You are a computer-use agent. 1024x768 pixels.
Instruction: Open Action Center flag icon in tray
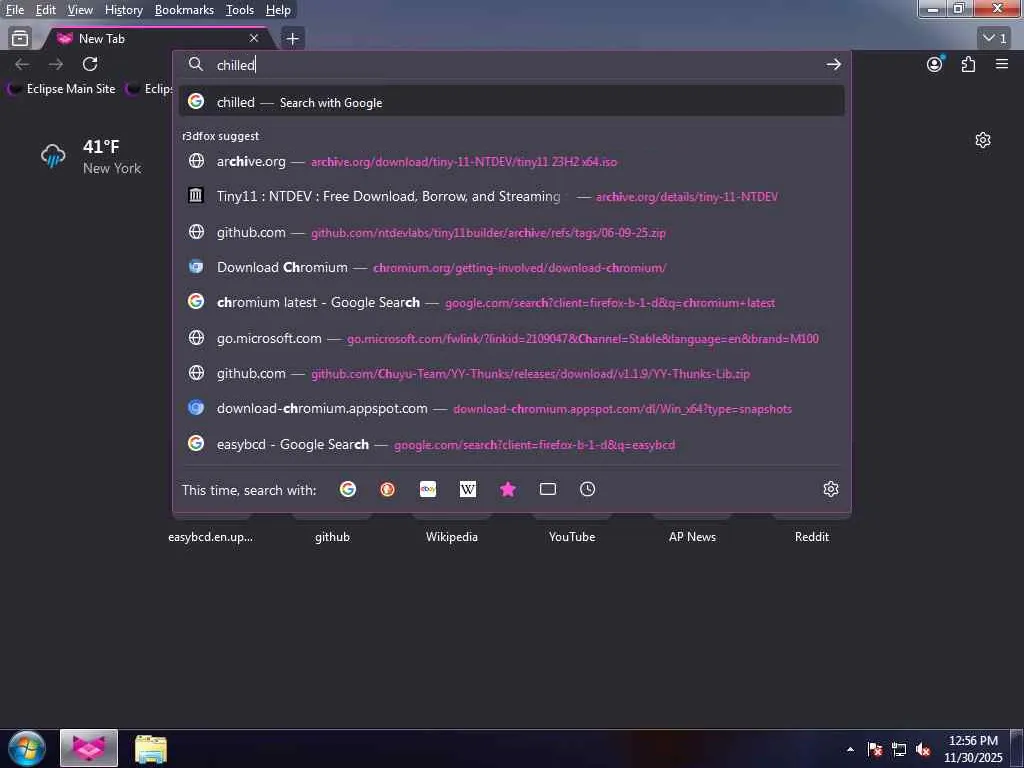pyautogui.click(x=875, y=749)
